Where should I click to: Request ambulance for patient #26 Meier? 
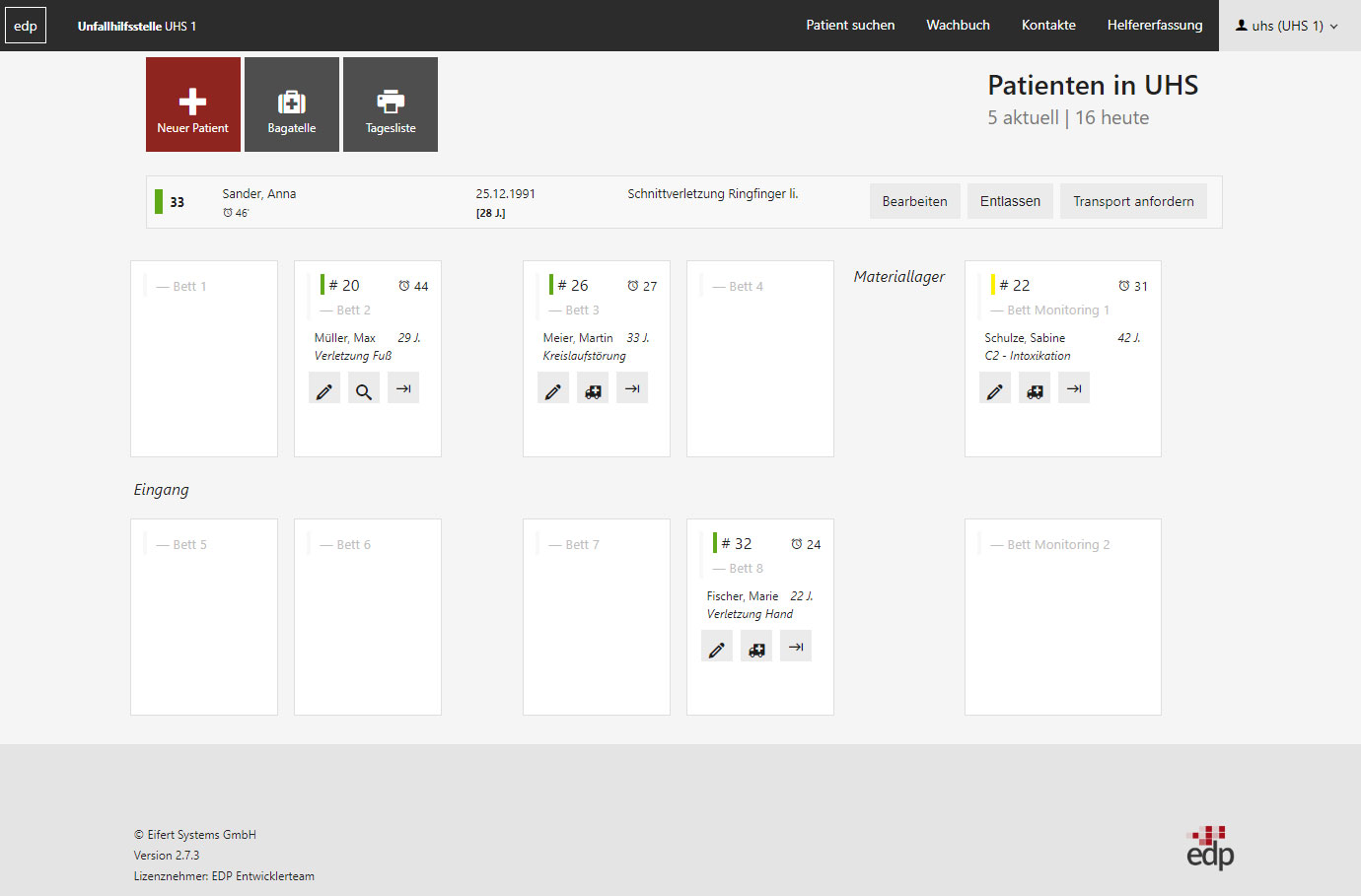tap(593, 388)
